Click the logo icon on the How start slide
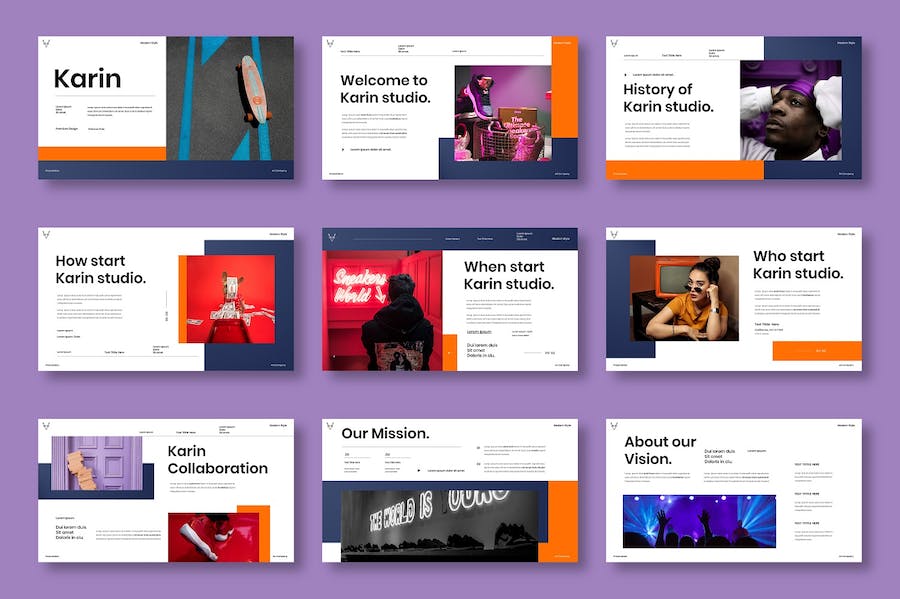 tap(46, 235)
